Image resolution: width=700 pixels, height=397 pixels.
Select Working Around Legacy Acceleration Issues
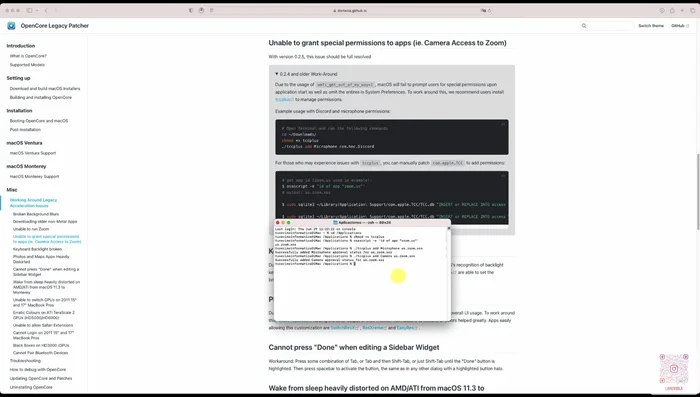pyautogui.click(x=33, y=203)
